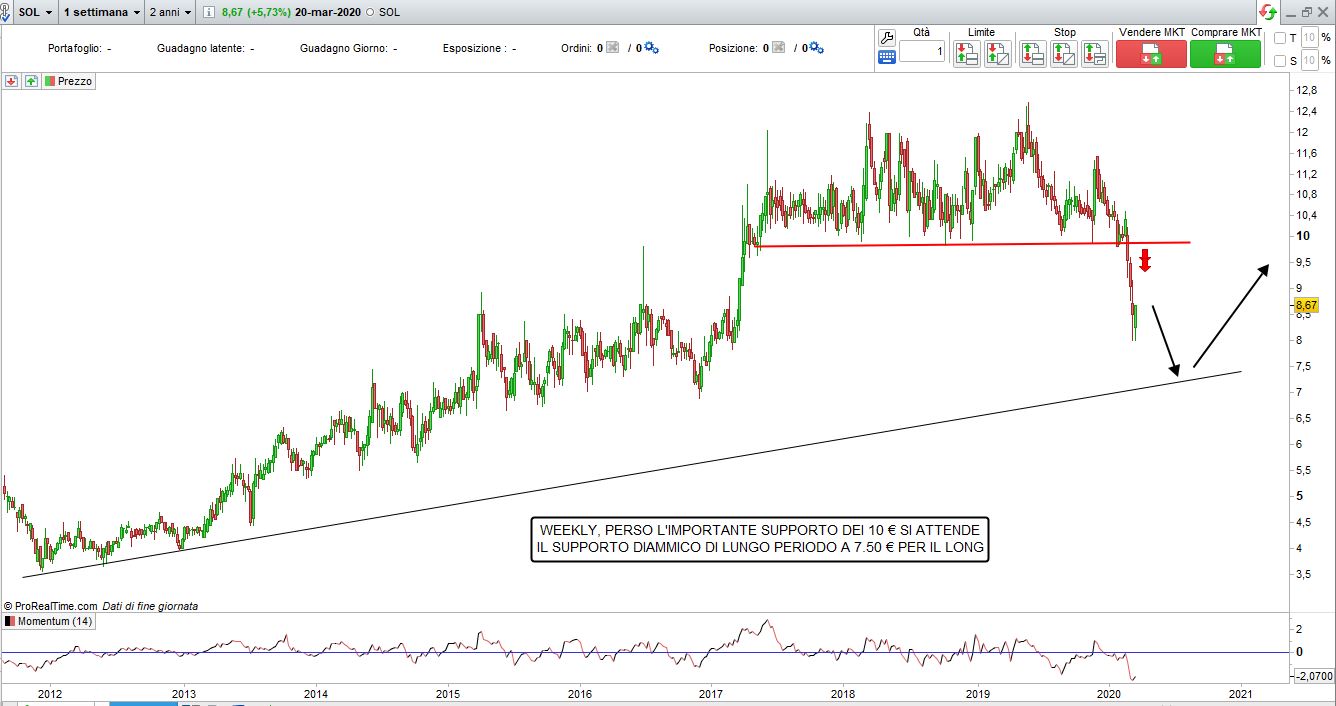
Task: Open the Posizione gear settings icon
Action: point(816,48)
